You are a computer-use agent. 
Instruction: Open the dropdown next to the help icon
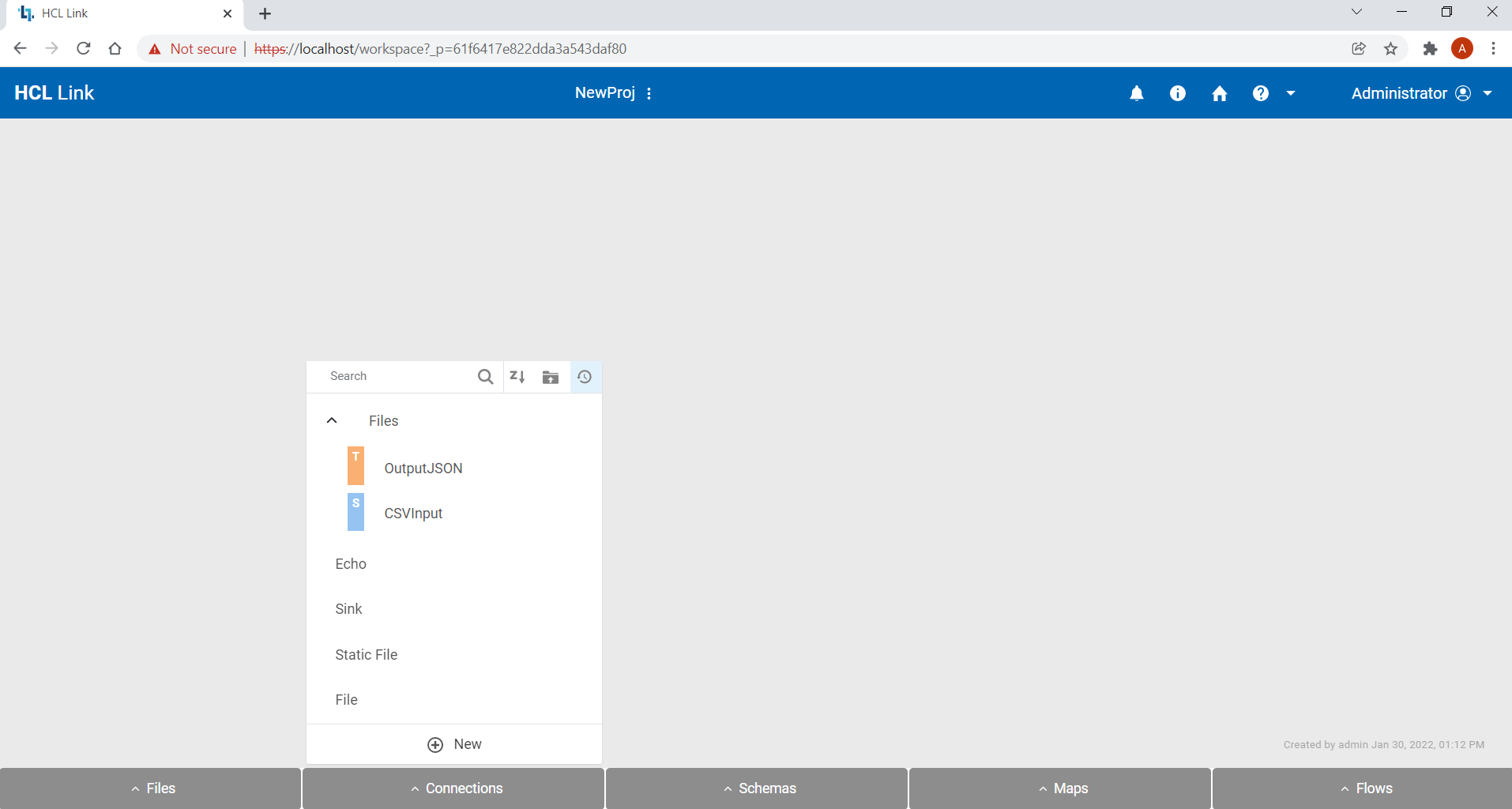click(x=1289, y=92)
